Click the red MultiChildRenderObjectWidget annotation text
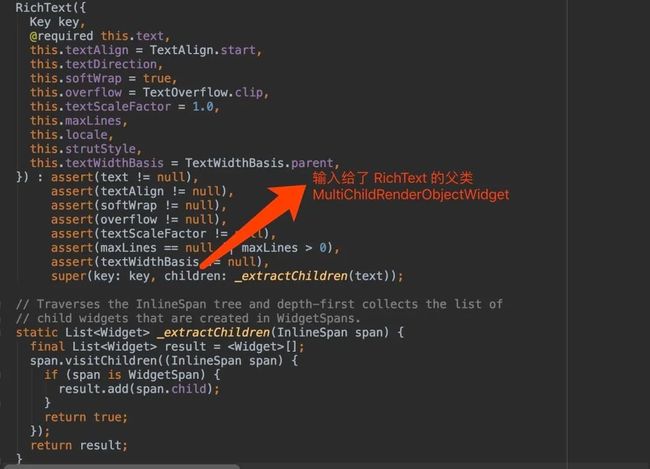This screenshot has height=469, width=650. click(411, 195)
